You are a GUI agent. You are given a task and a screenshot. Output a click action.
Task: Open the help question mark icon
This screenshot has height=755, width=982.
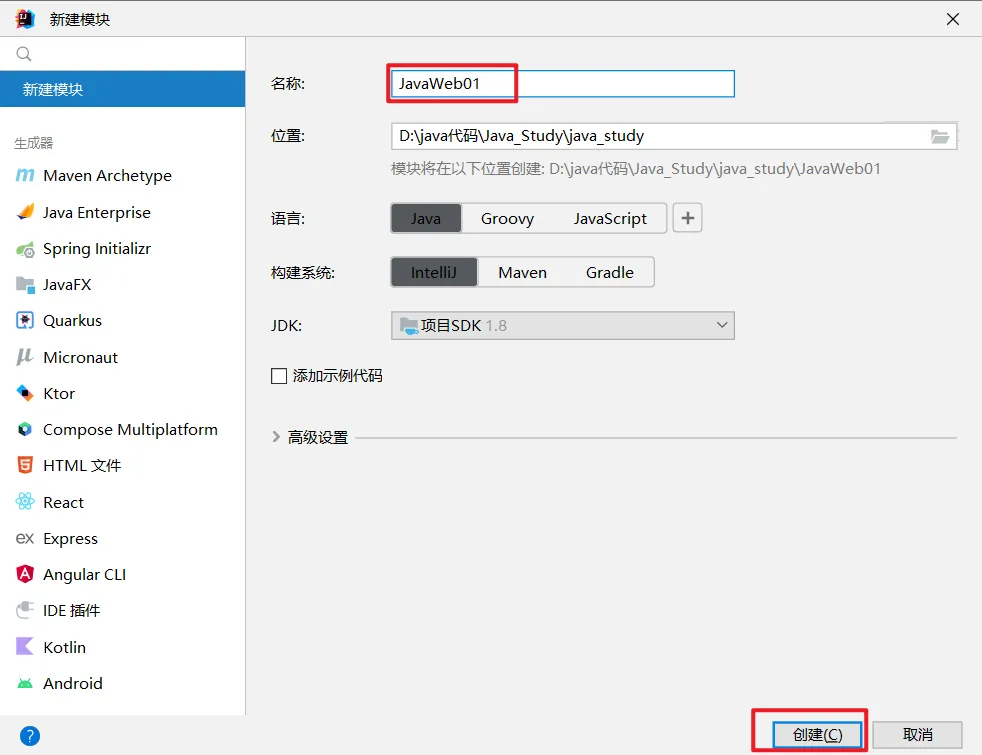[29, 736]
